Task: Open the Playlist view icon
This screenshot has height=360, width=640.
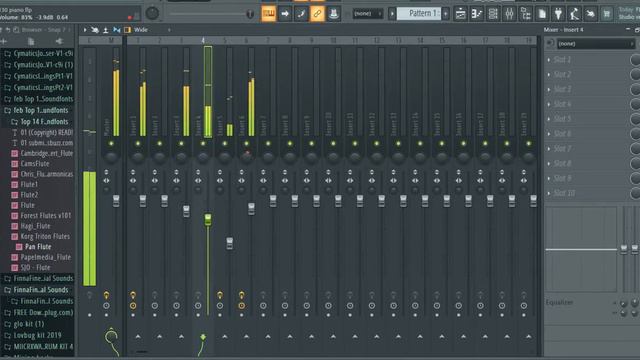Action: click(x=460, y=14)
